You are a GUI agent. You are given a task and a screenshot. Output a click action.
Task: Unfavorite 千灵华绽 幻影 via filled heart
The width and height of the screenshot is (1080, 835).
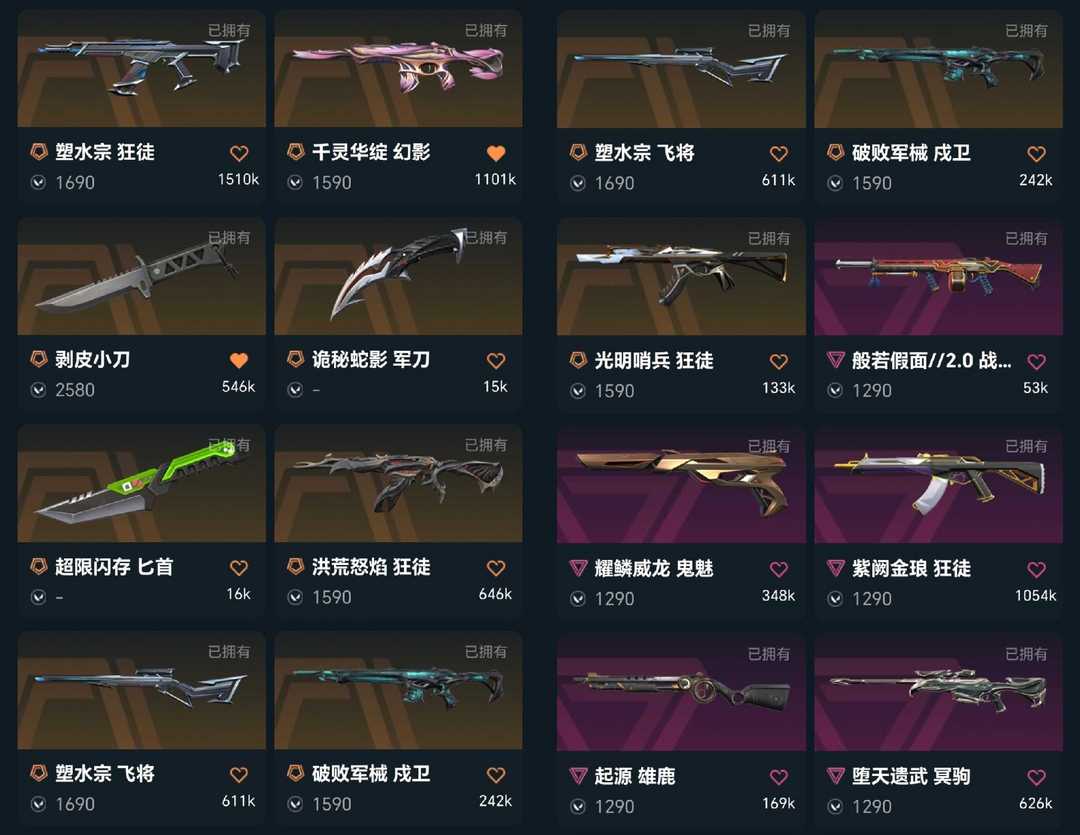coord(496,153)
